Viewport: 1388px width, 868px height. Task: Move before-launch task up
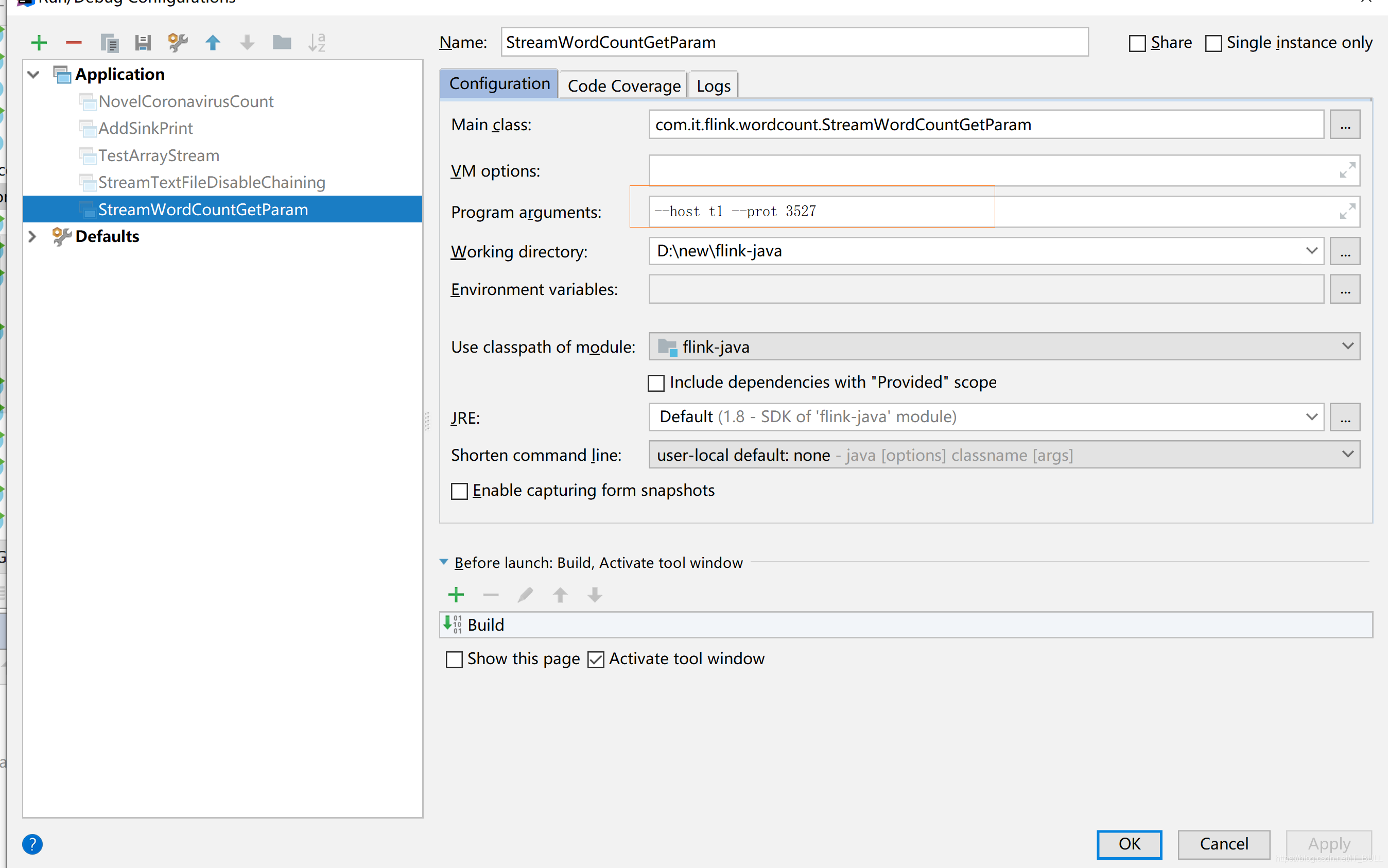560,595
